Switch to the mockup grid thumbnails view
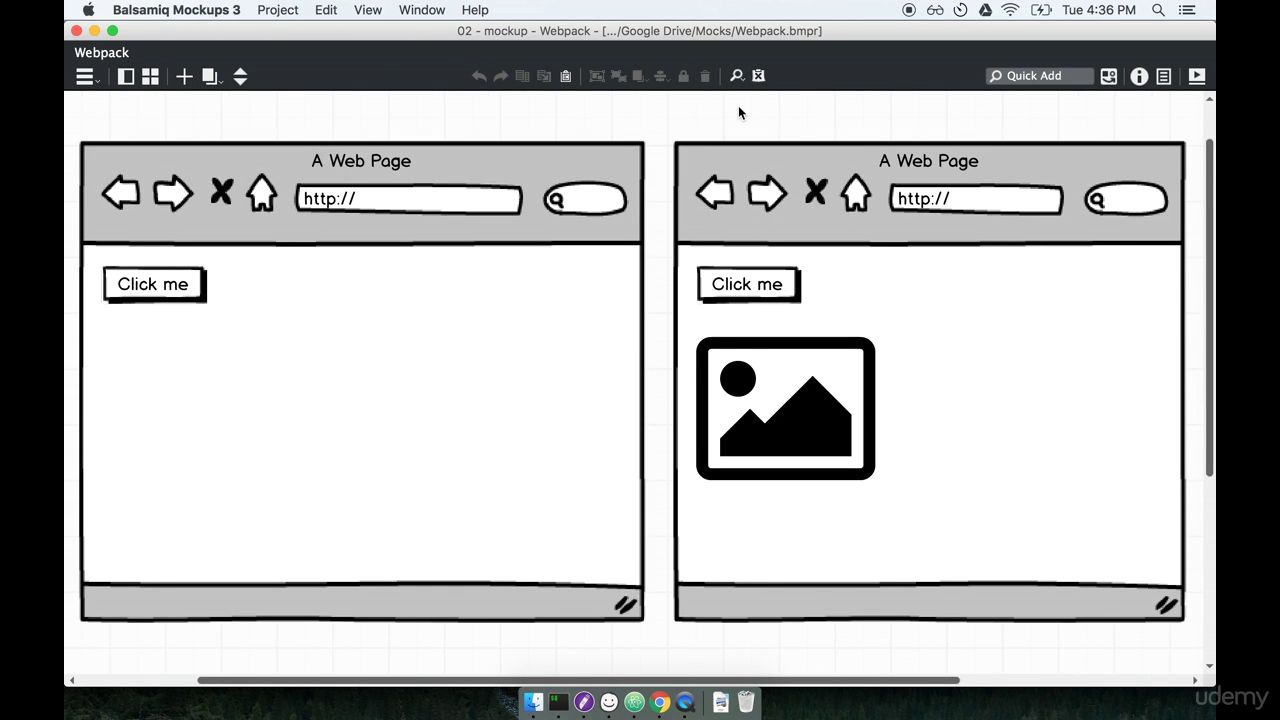This screenshot has width=1280, height=720. point(150,77)
